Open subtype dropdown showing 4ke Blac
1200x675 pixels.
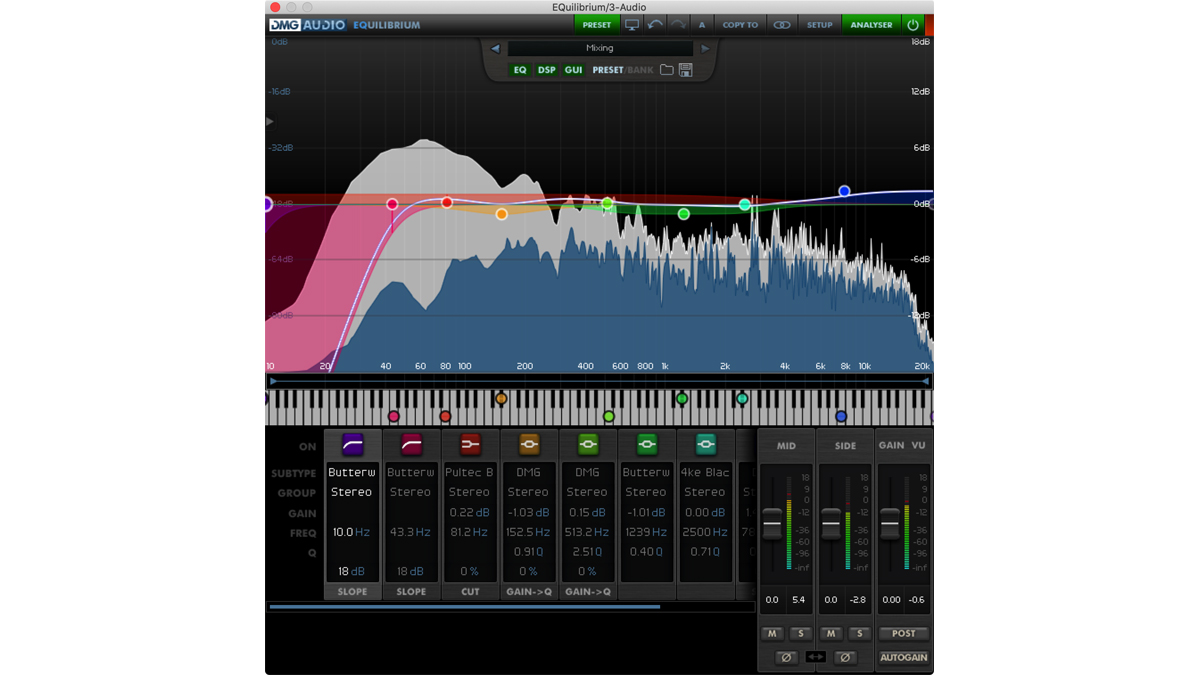pos(705,472)
